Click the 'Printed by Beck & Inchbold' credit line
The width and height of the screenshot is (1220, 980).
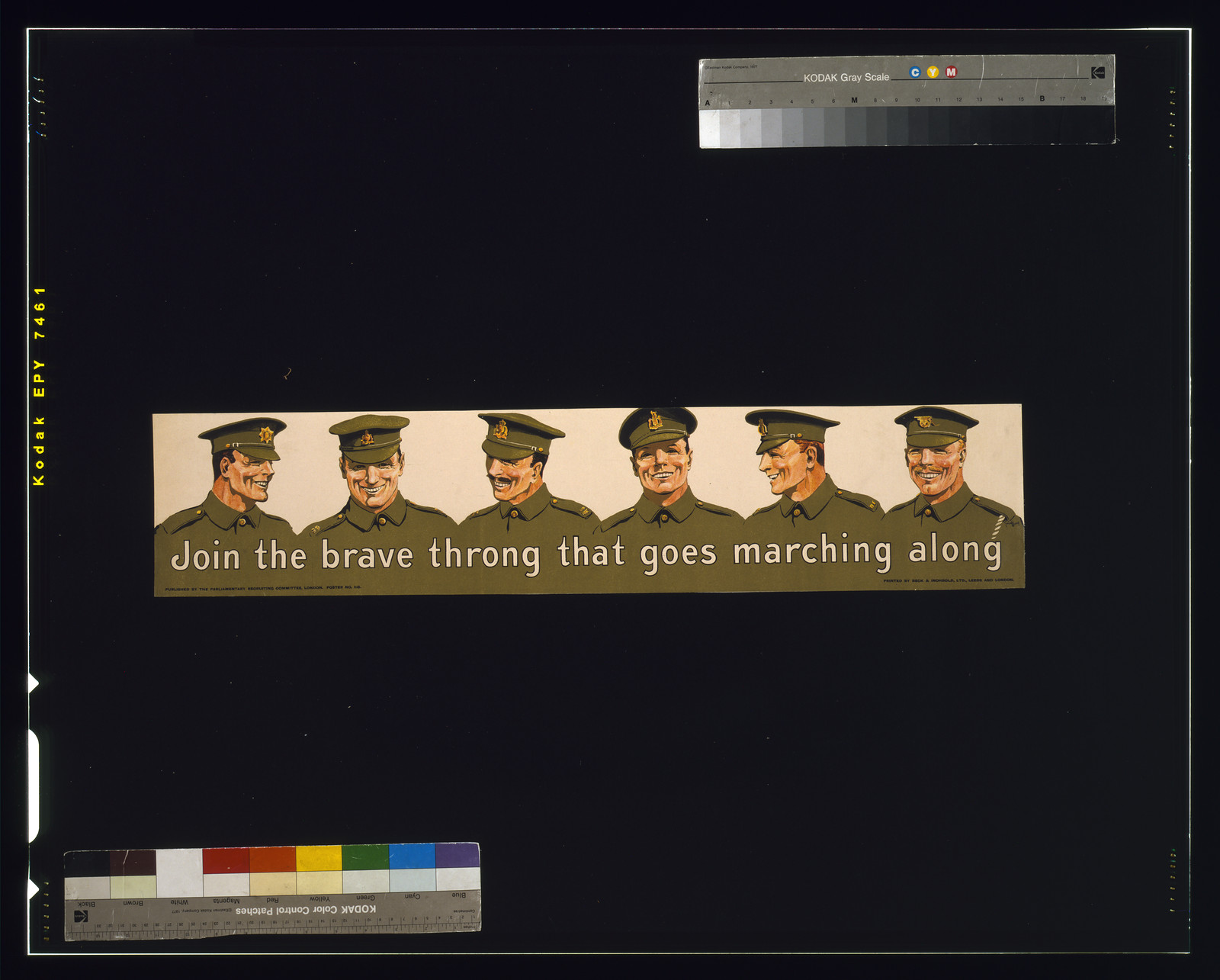click(949, 580)
